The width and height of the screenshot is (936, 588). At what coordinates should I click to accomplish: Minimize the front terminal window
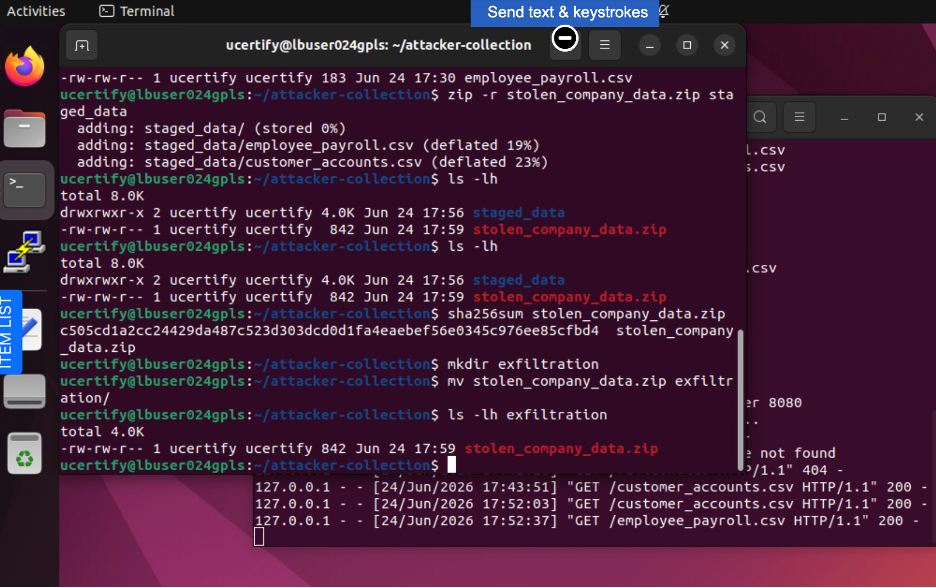click(x=649, y=45)
